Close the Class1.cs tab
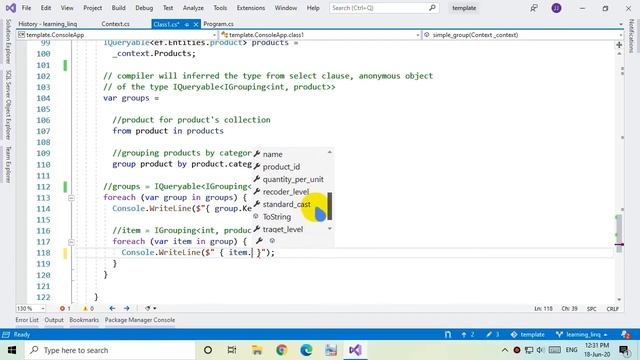This screenshot has width=640, height=360. [x=196, y=24]
